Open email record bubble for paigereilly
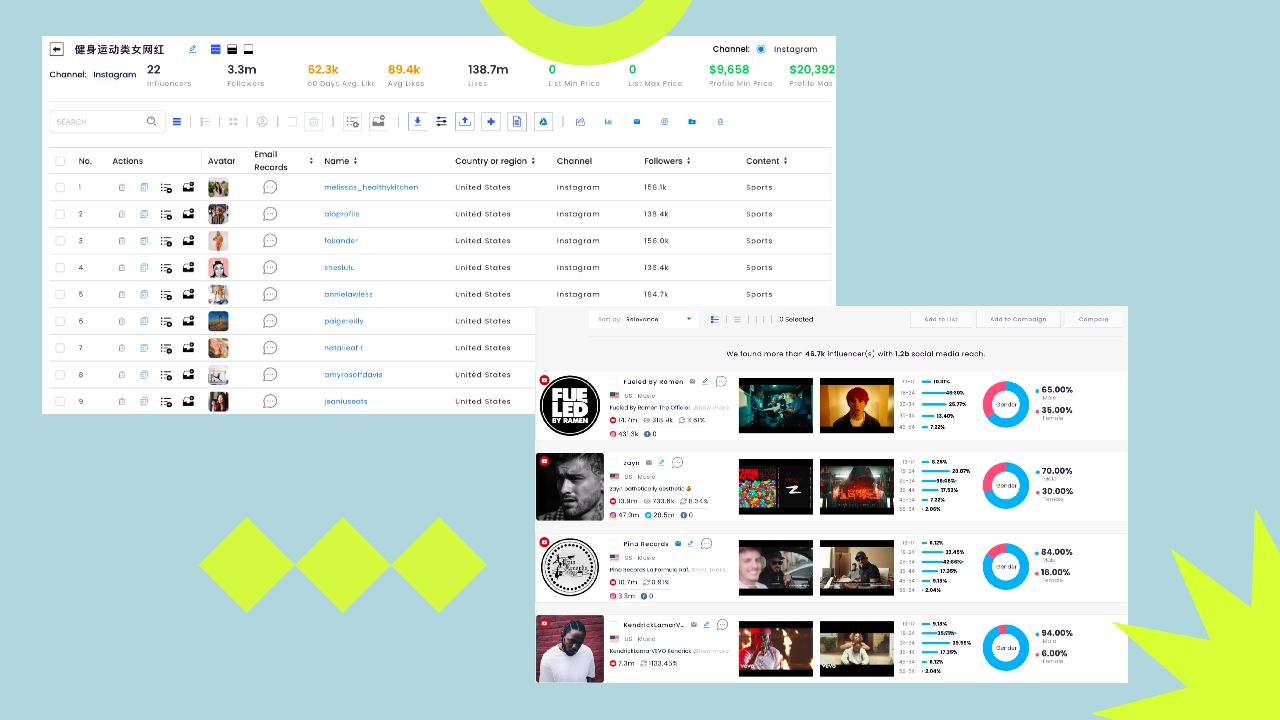This screenshot has height=720, width=1280. tap(270, 321)
